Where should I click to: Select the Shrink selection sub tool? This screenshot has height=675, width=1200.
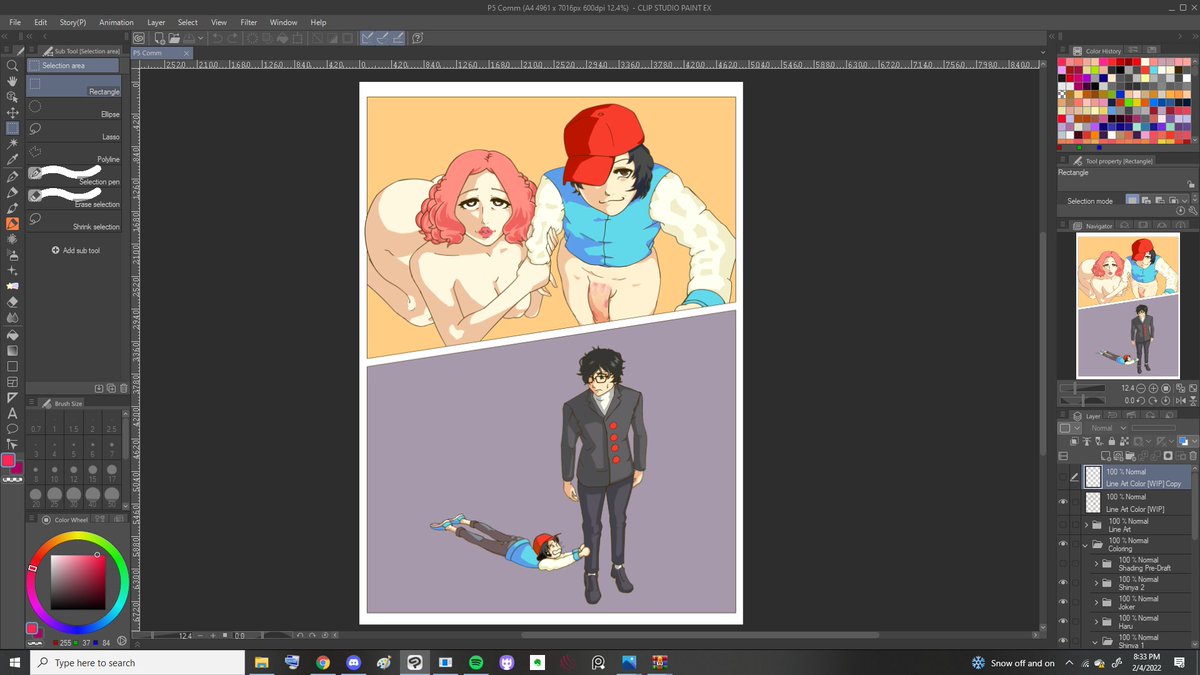(74, 220)
